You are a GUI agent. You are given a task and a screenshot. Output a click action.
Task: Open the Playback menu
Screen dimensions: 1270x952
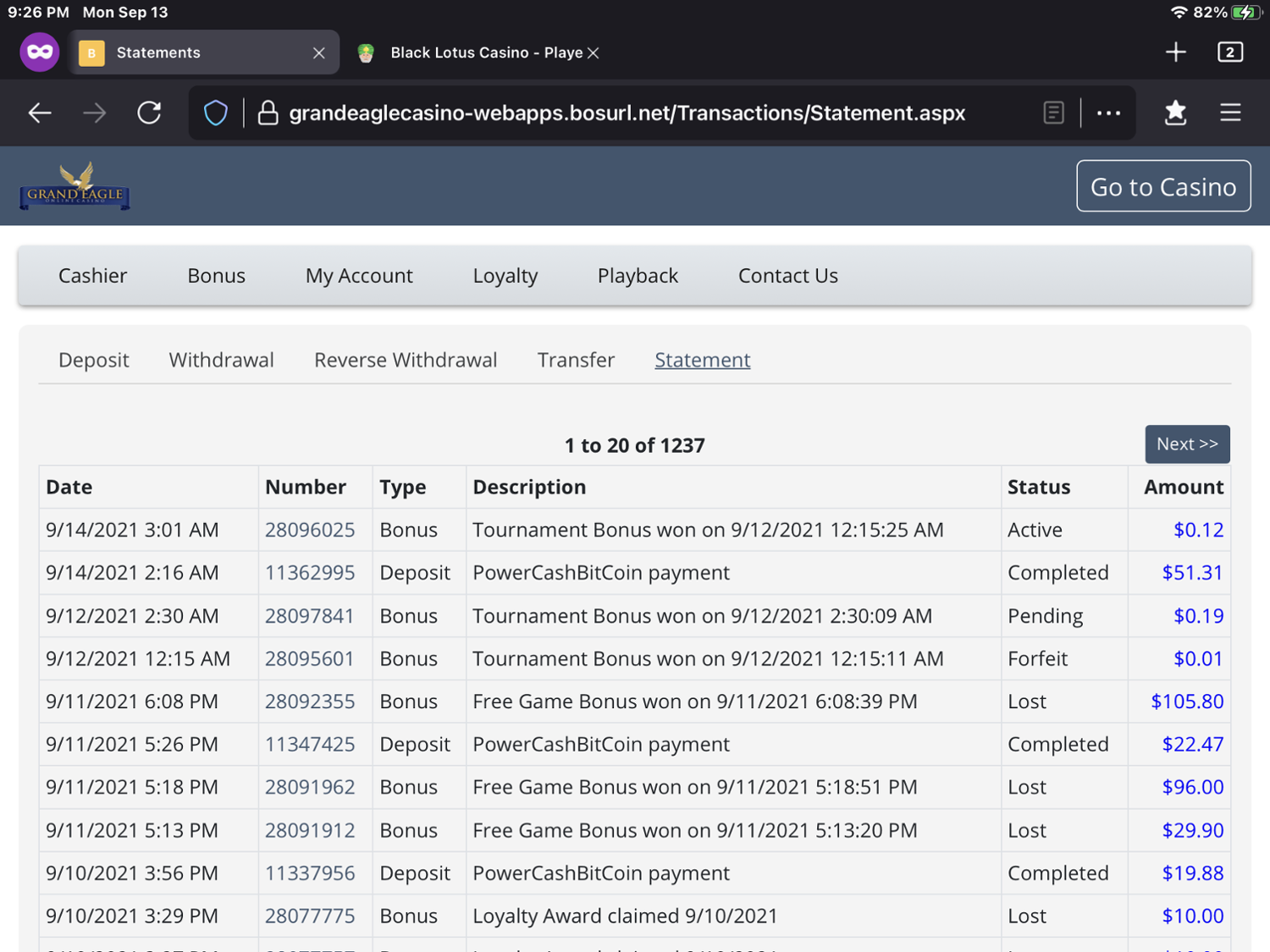point(638,276)
